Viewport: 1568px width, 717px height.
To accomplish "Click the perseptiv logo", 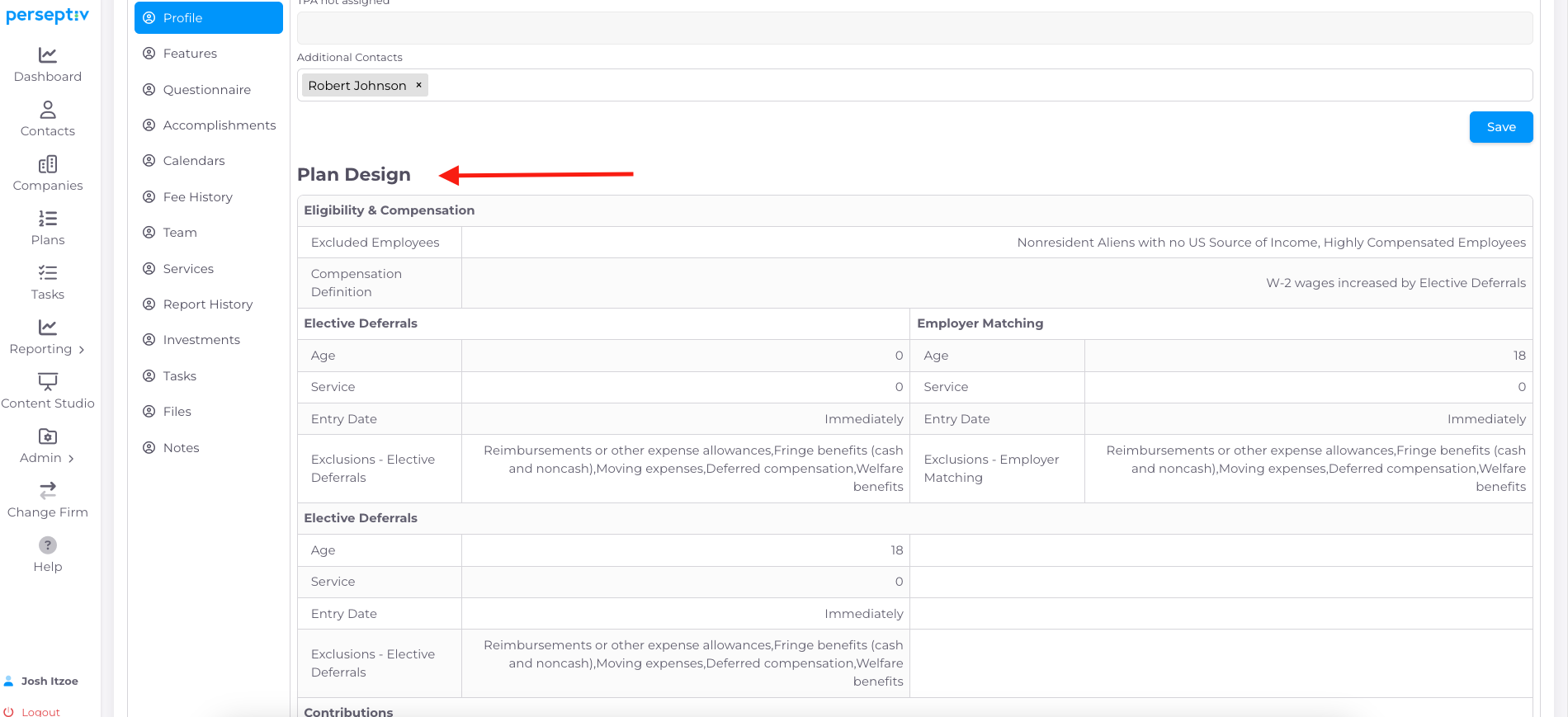I will click(x=47, y=16).
